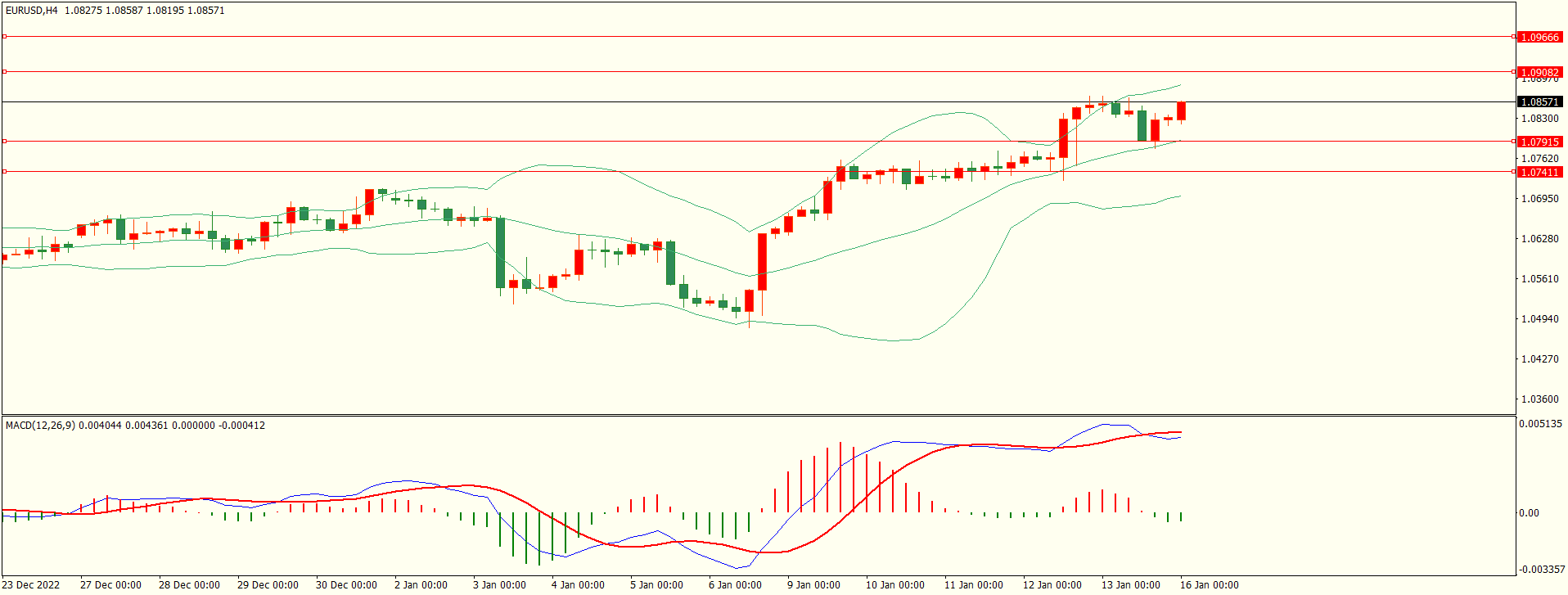Click the 1.07411 support line price tag

coord(1539,172)
